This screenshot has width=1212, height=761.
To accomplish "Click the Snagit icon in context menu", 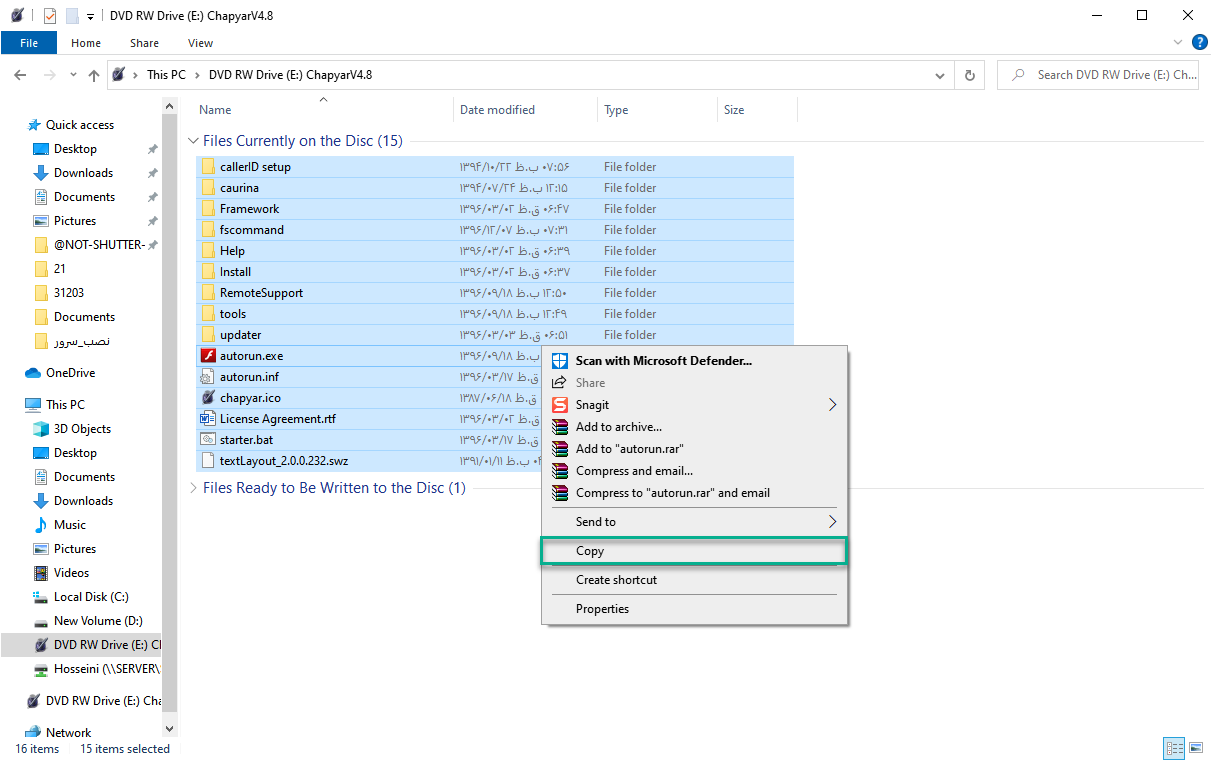I will click(x=560, y=405).
